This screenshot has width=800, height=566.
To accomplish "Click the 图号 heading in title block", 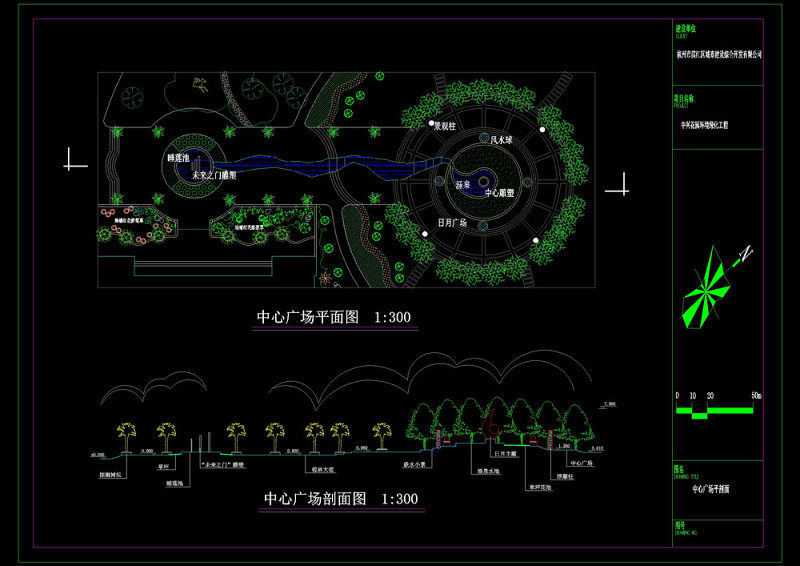I will coord(680,525).
